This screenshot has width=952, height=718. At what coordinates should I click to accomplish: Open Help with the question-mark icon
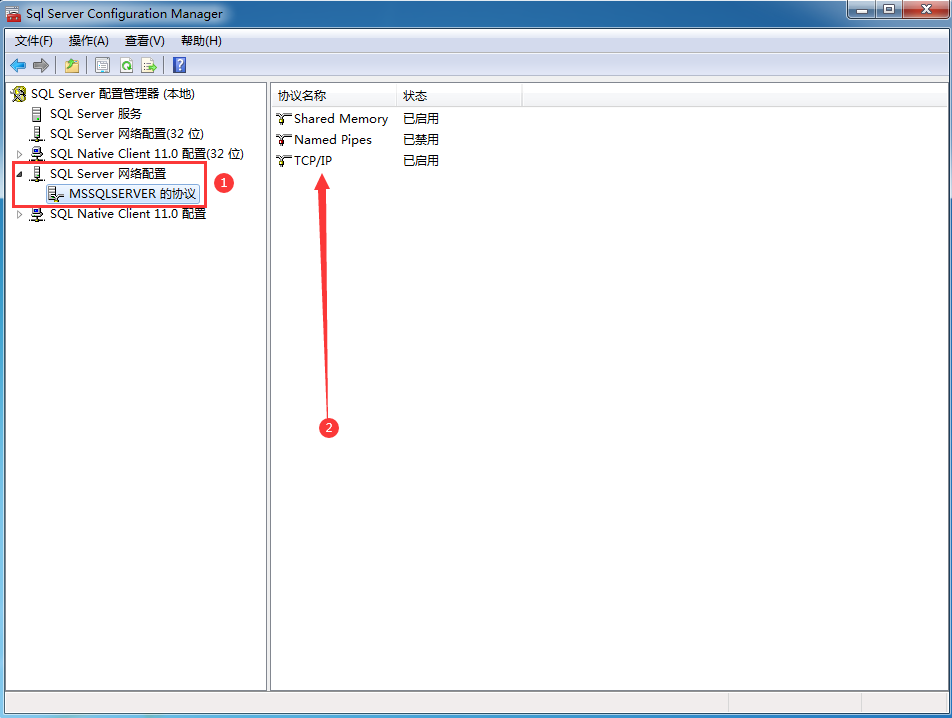pyautogui.click(x=180, y=65)
